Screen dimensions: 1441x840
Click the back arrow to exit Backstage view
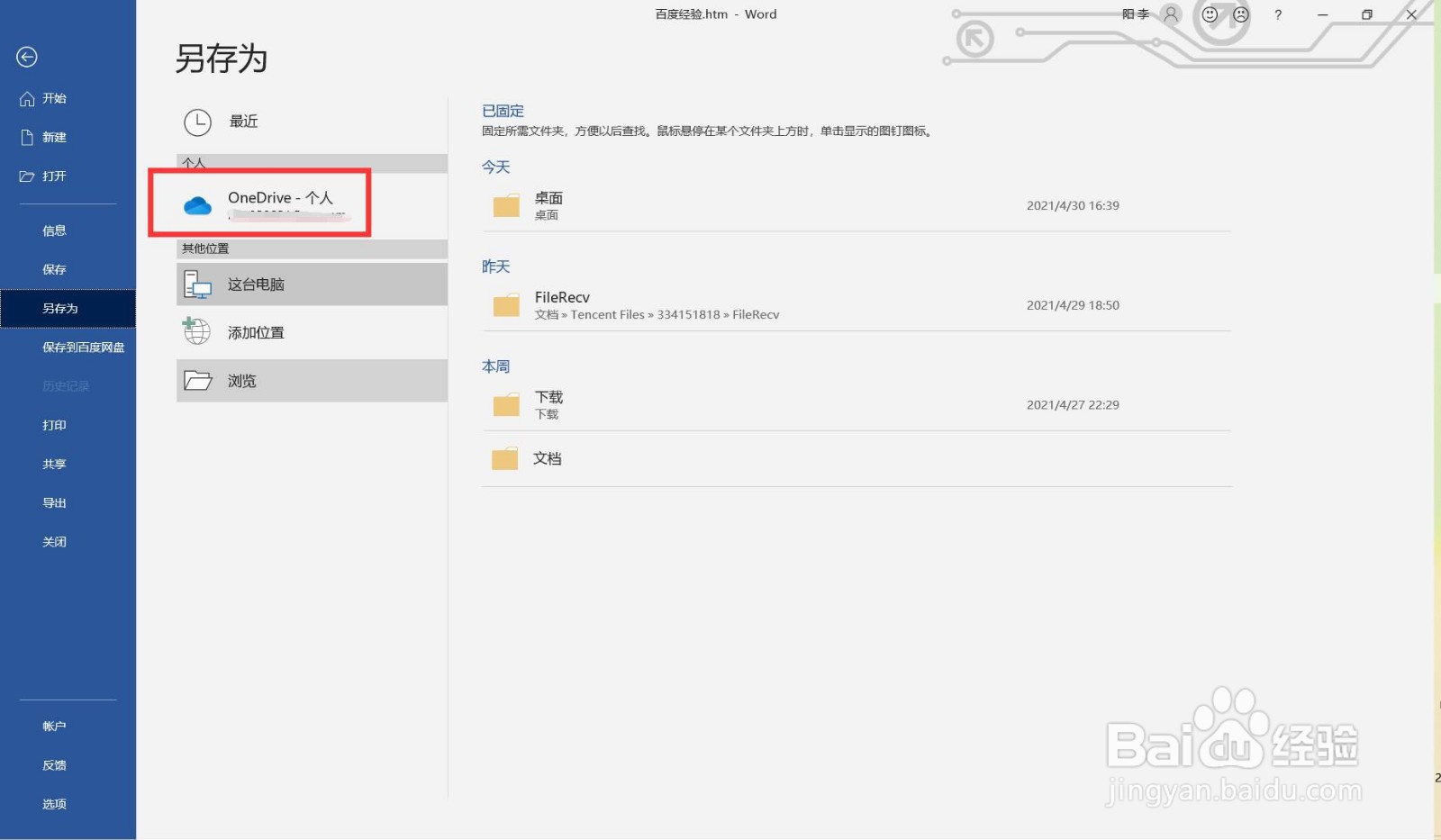click(26, 57)
